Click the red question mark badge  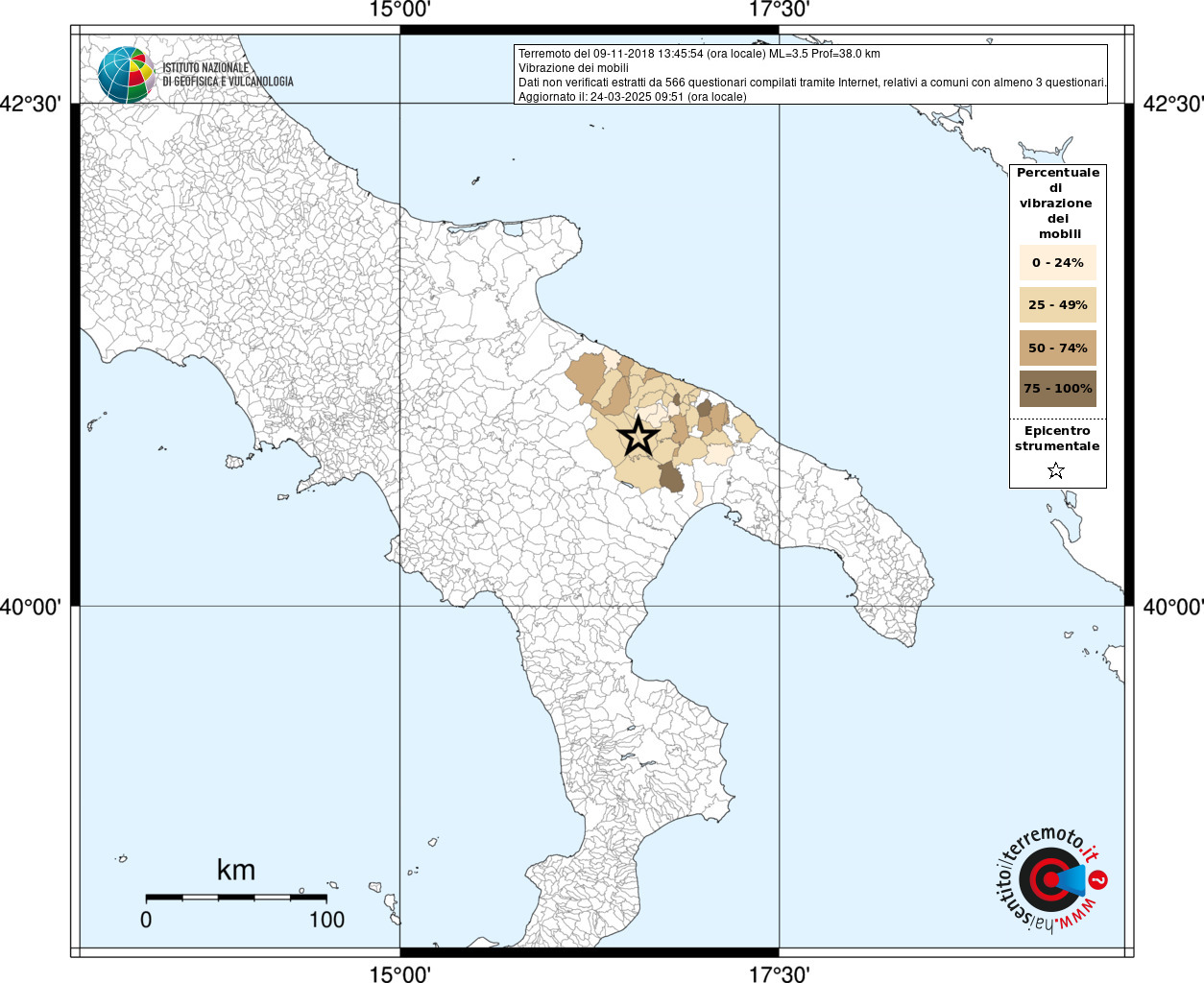(x=1098, y=879)
